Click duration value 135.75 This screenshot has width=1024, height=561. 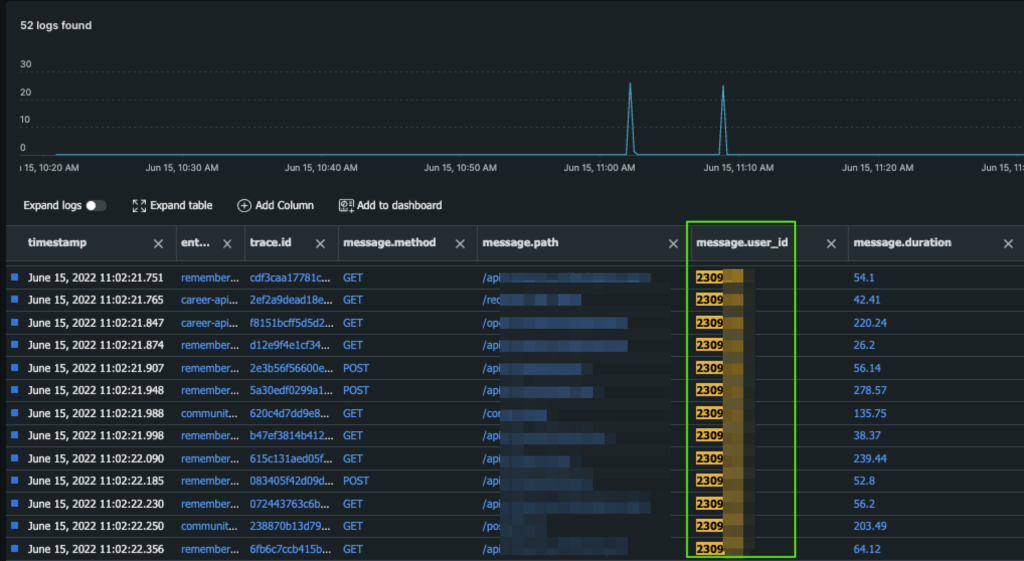click(x=870, y=413)
